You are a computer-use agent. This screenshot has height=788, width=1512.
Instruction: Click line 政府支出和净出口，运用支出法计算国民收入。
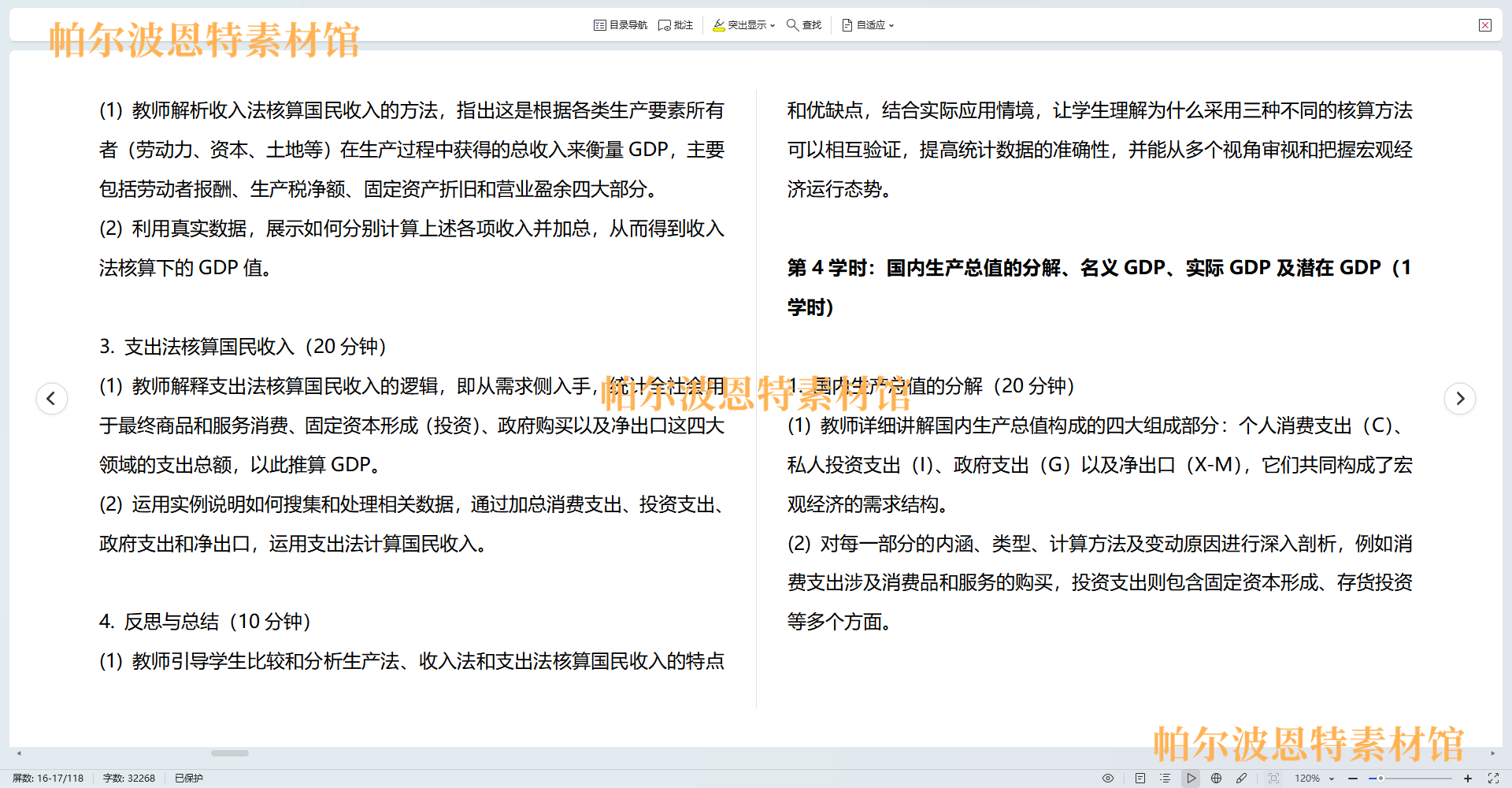[293, 544]
